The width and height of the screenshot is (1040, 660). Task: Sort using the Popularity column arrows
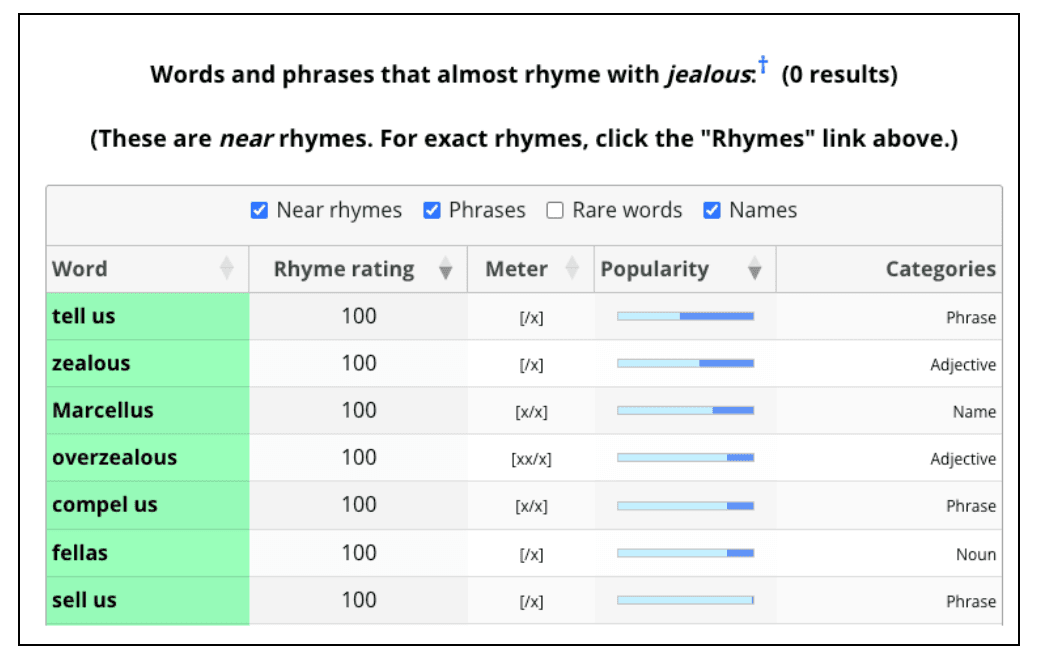click(x=755, y=269)
